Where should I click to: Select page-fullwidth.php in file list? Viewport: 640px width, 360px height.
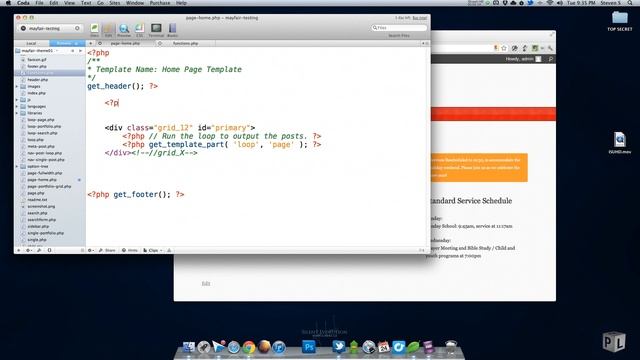44,173
